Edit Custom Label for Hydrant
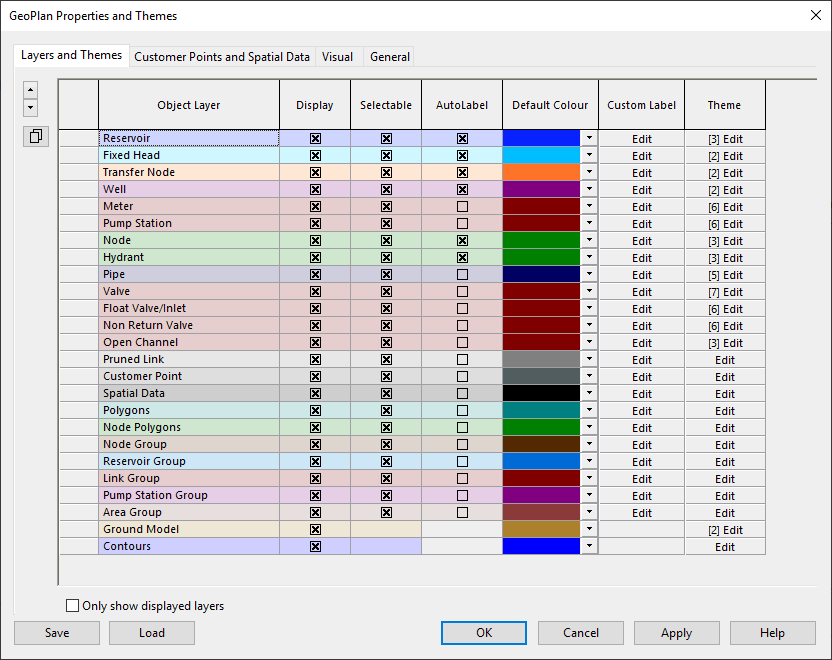 point(642,258)
